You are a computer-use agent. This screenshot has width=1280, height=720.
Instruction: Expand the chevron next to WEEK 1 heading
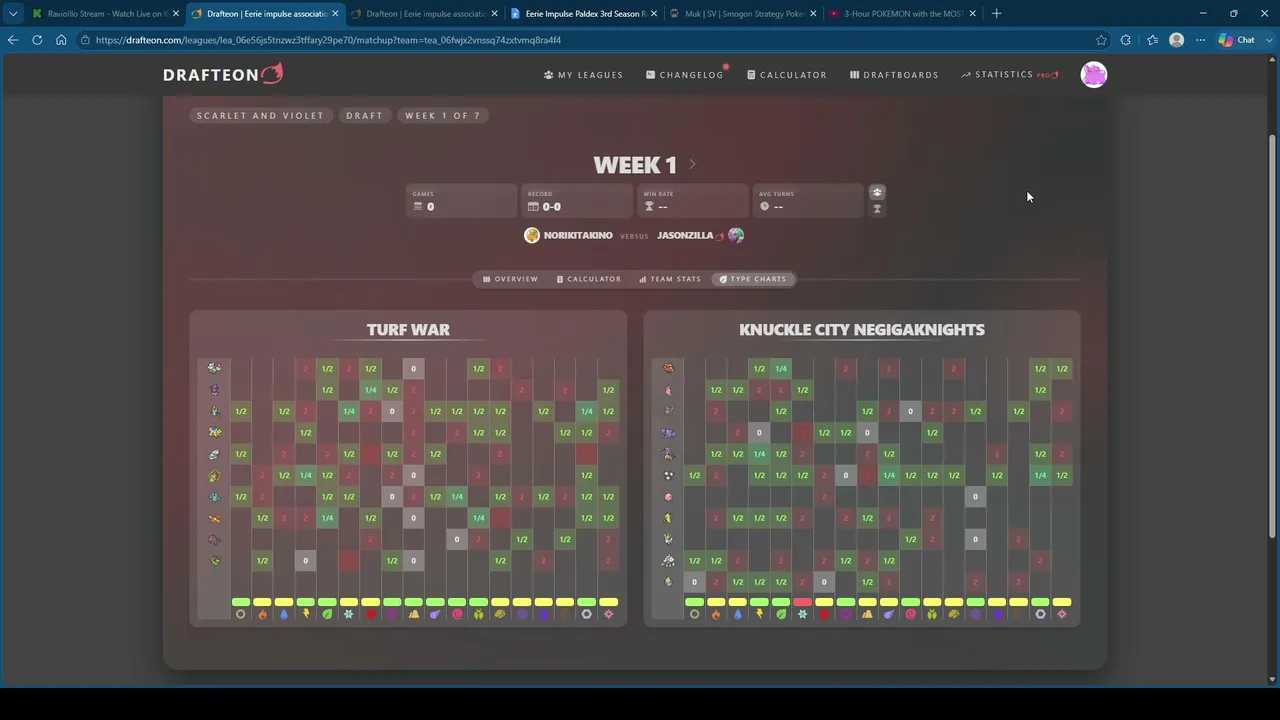click(692, 164)
